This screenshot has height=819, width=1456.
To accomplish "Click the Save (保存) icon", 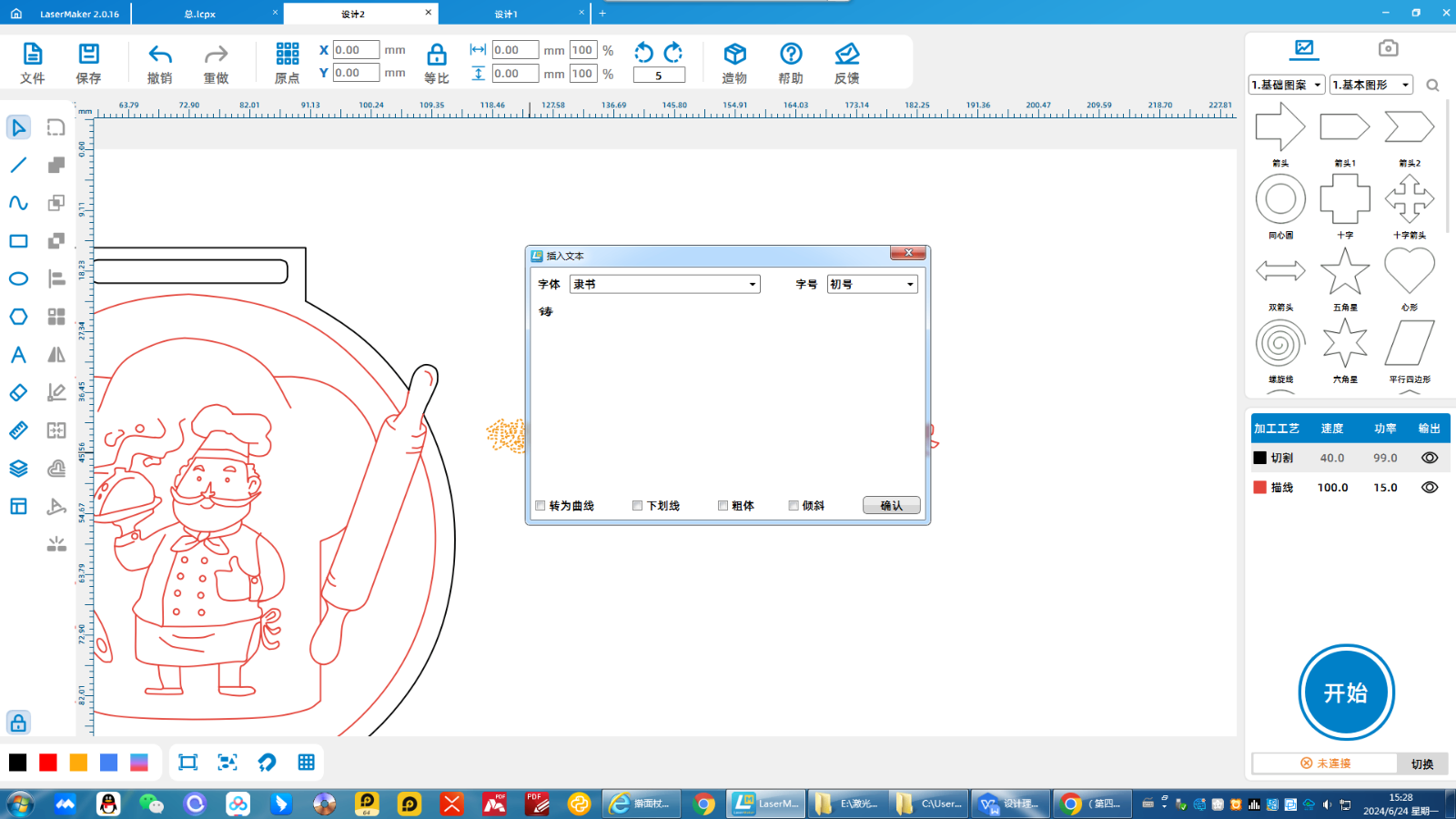I will point(88,55).
